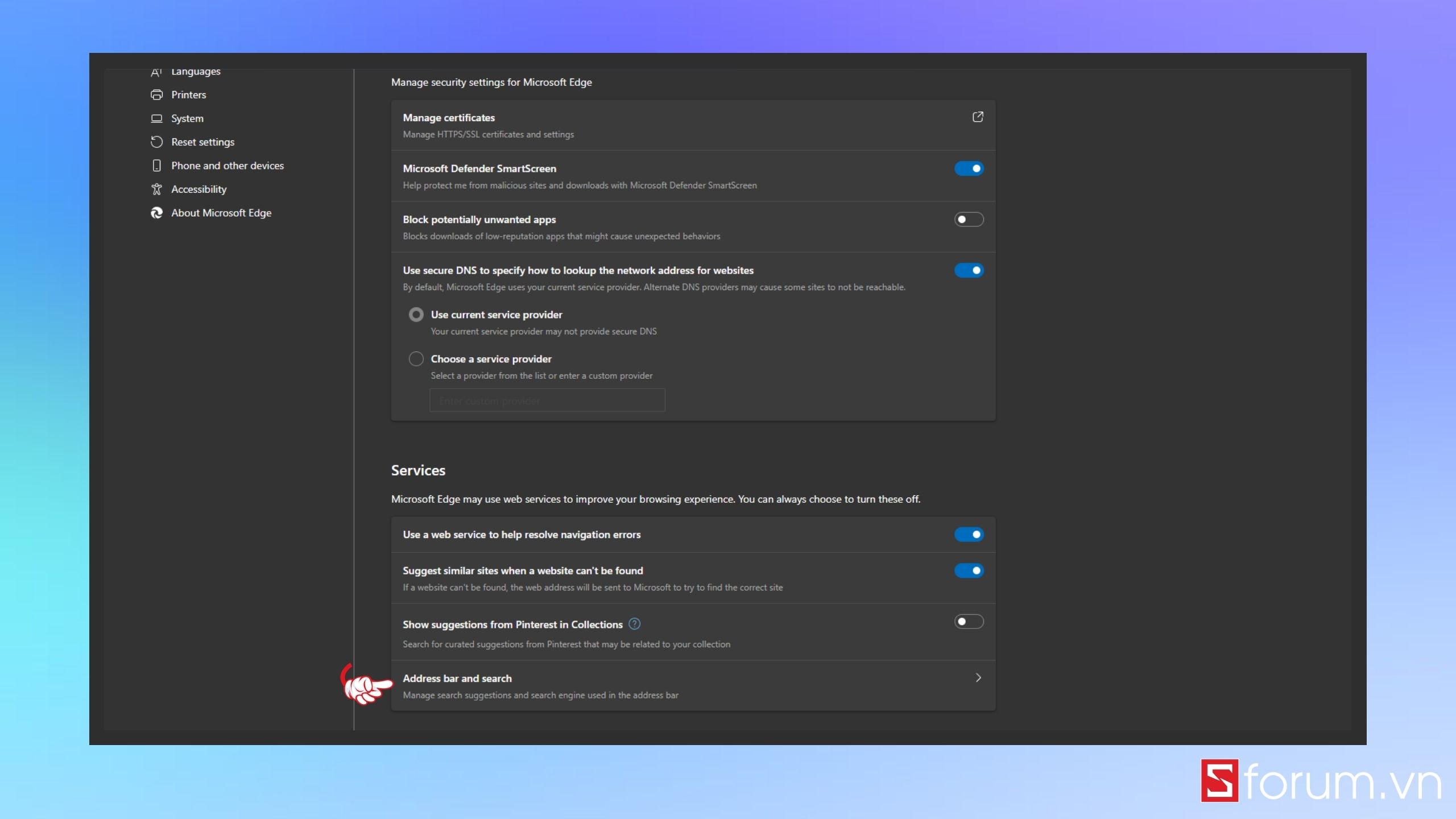
Task: Turn off resolve navigation errors service
Action: pos(969,535)
